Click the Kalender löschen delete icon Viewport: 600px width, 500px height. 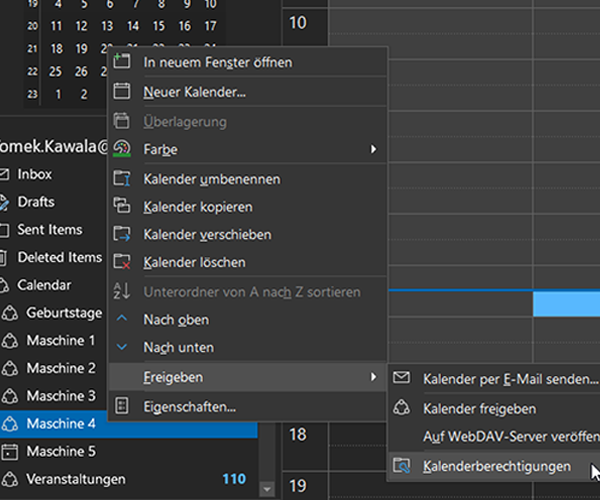coord(123,262)
